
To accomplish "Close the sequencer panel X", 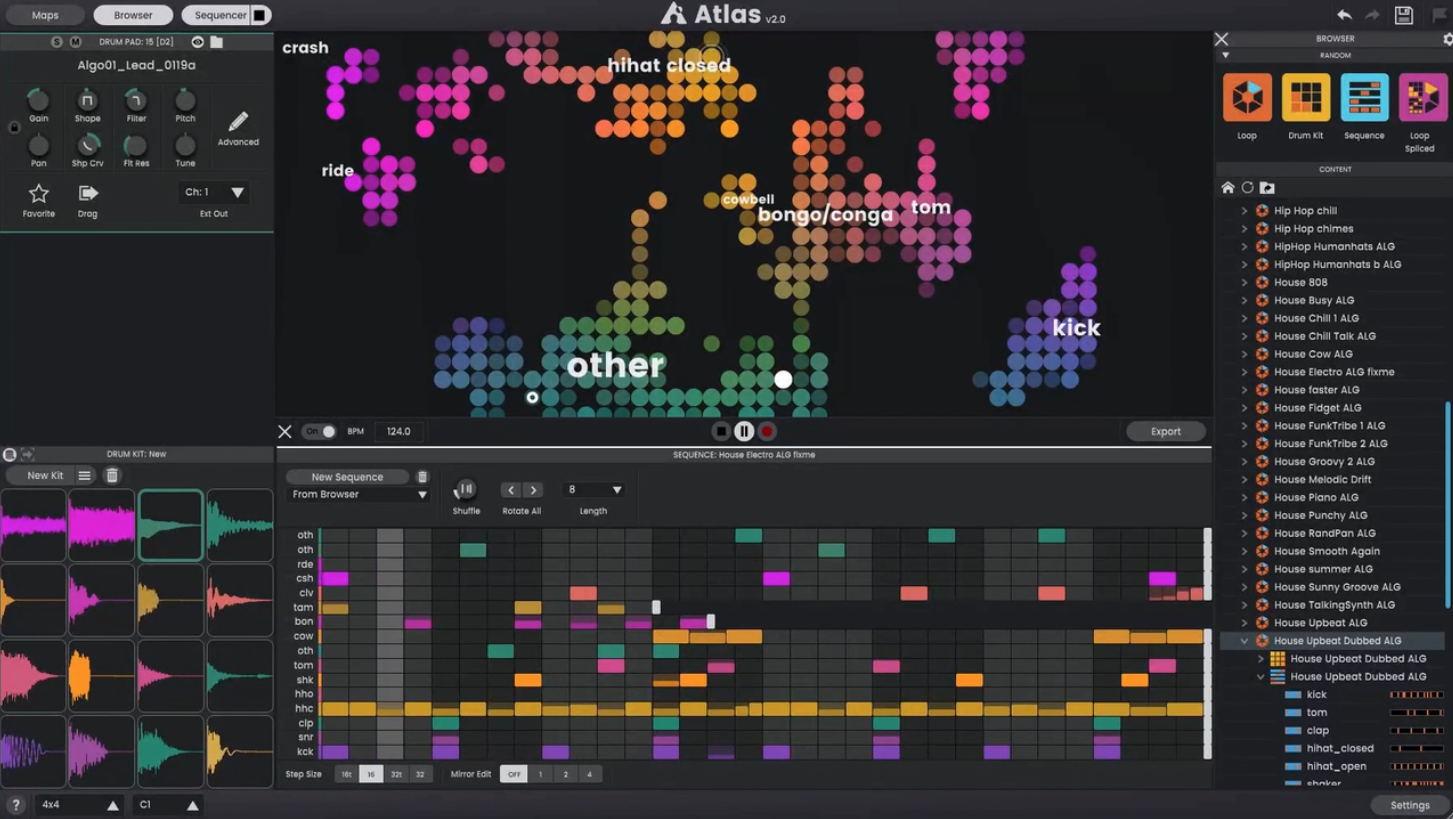I will pos(285,431).
